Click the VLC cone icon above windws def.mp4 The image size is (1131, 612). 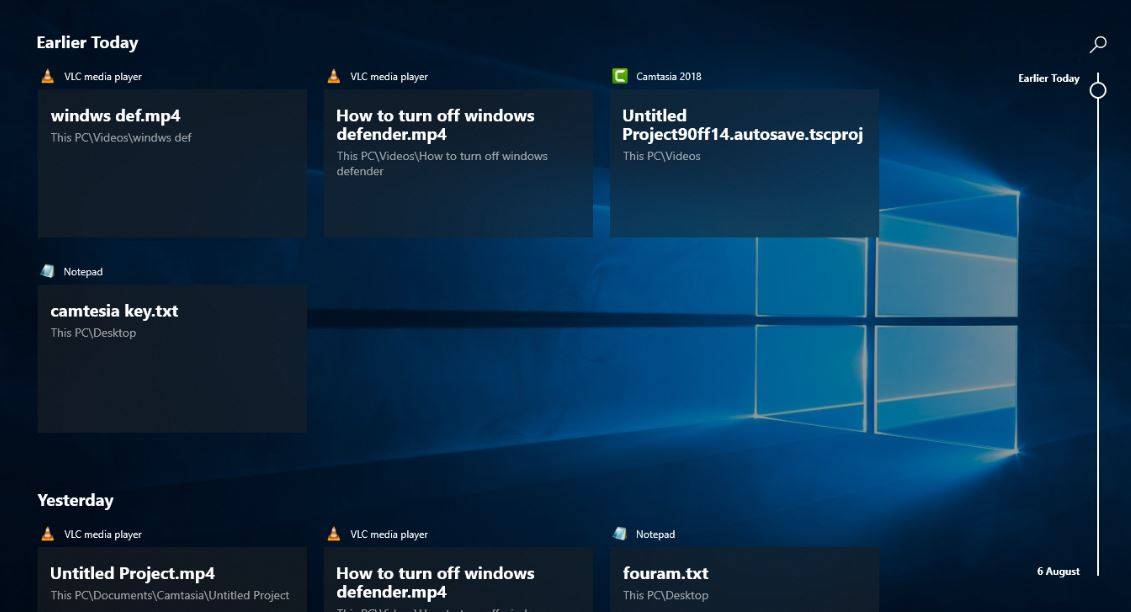[x=48, y=76]
